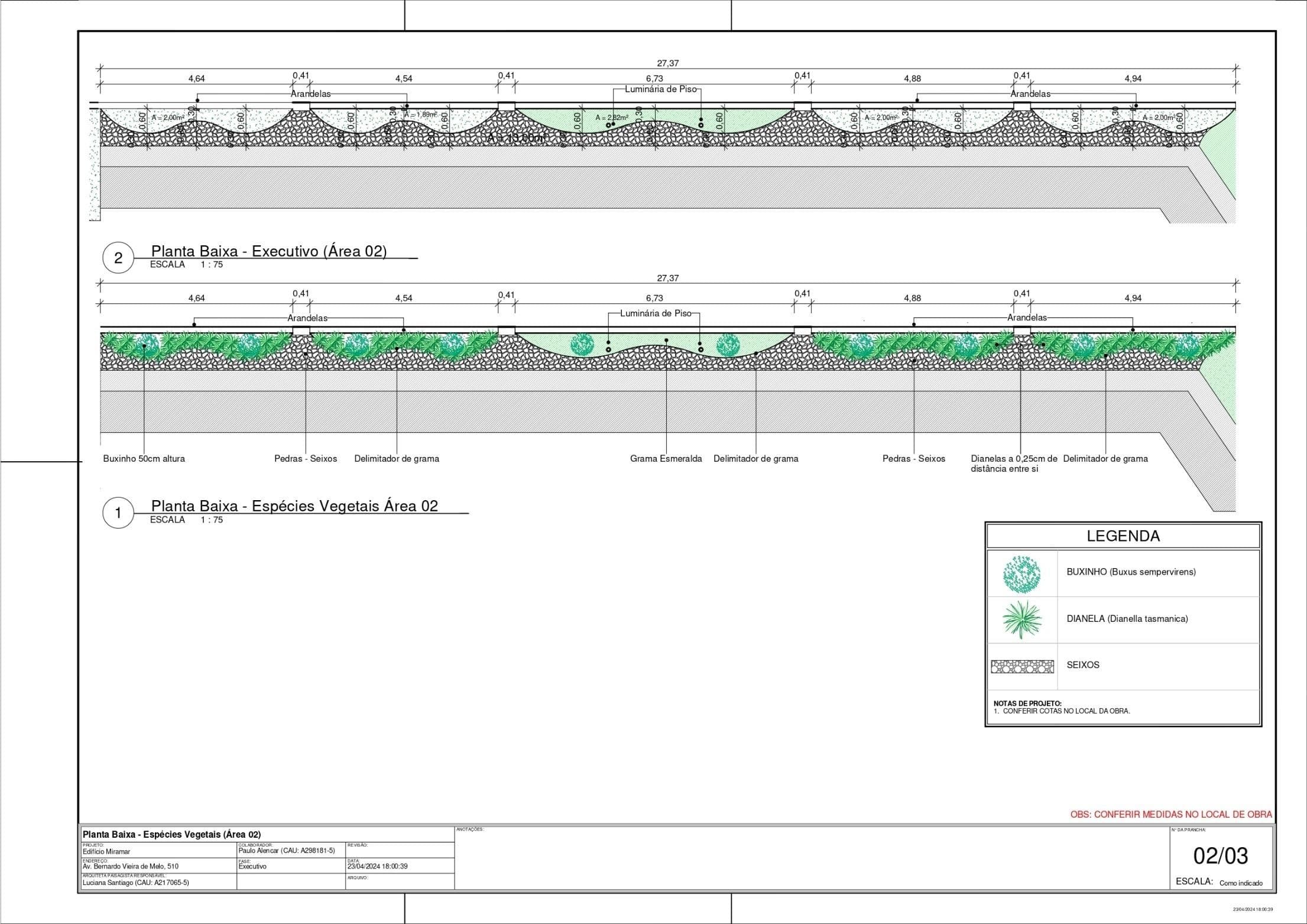Screen dimensions: 1307x924
Task: Click the red 'OBS: CONFERIR MEDIDAS' warning text
Action: 1170,814
